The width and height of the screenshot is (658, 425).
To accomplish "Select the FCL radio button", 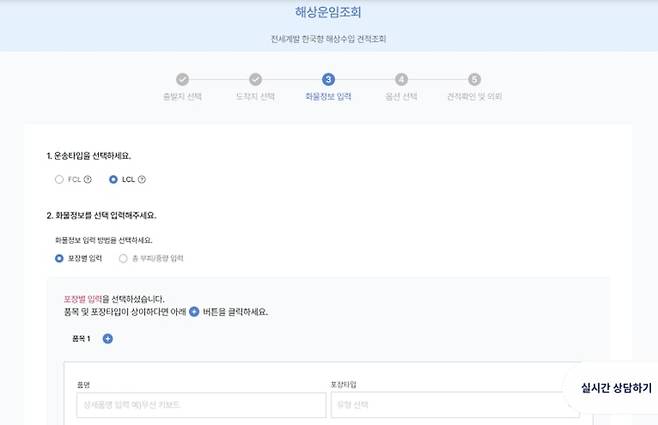I will (x=60, y=180).
